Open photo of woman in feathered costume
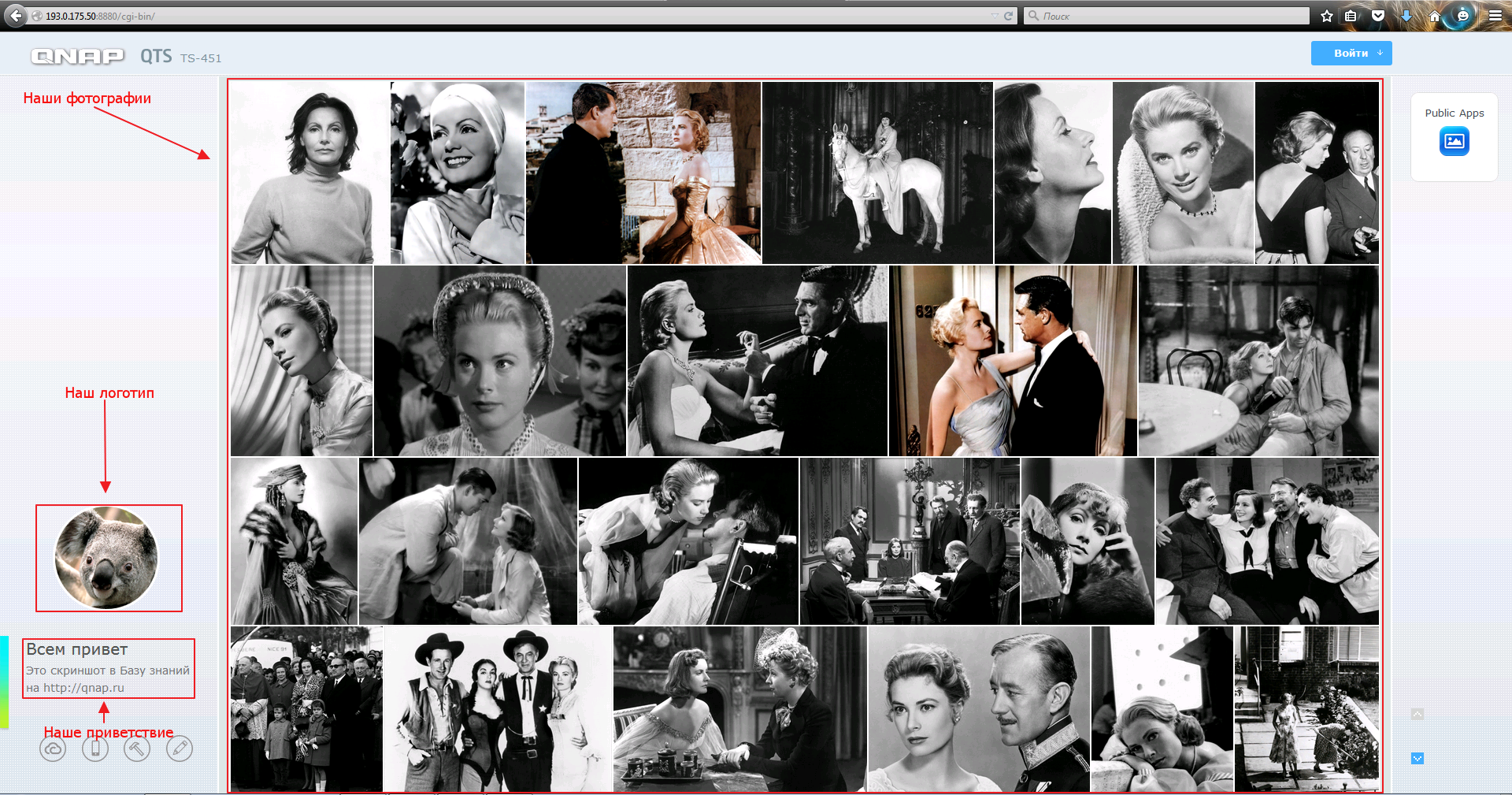Screen dimensions: 1512x795 pyautogui.click(x=295, y=541)
